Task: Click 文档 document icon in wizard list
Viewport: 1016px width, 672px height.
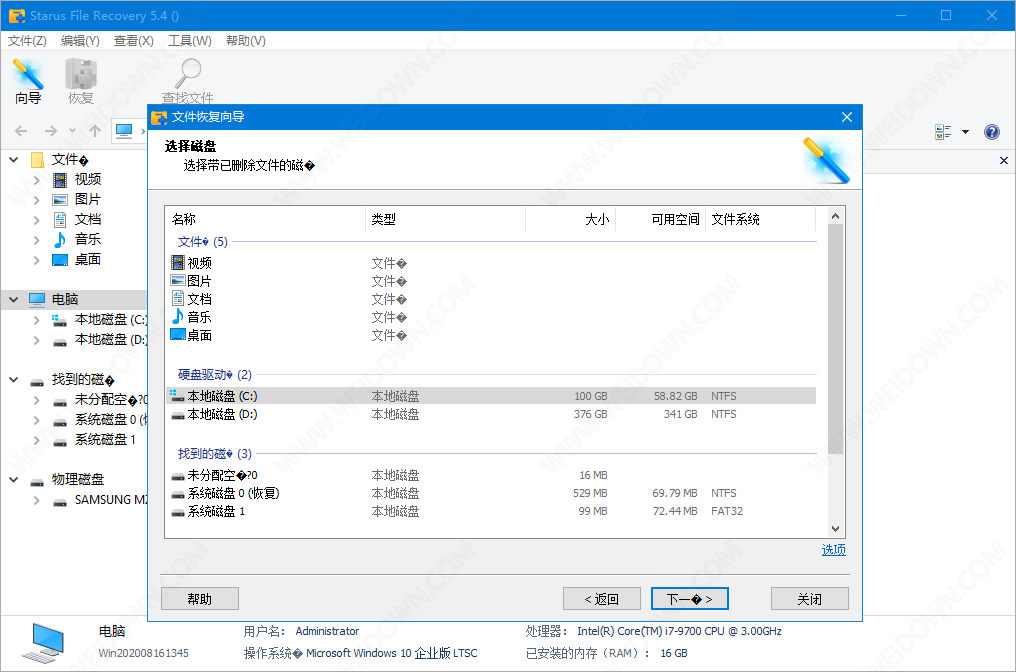Action: pyautogui.click(x=178, y=299)
